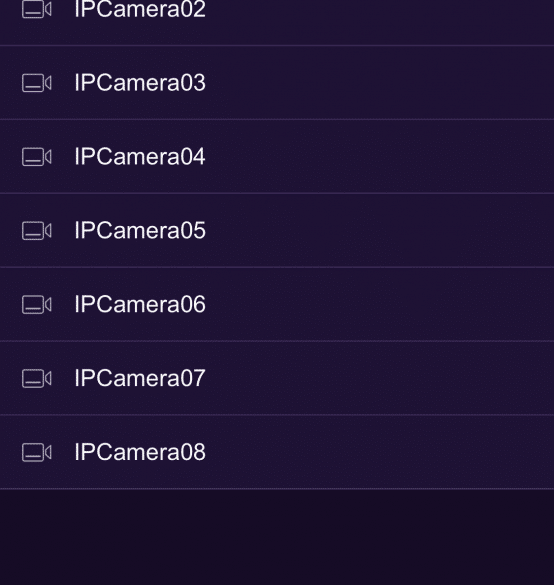
Task: Tap the camera icon for IPCamera05
Action: click(37, 231)
